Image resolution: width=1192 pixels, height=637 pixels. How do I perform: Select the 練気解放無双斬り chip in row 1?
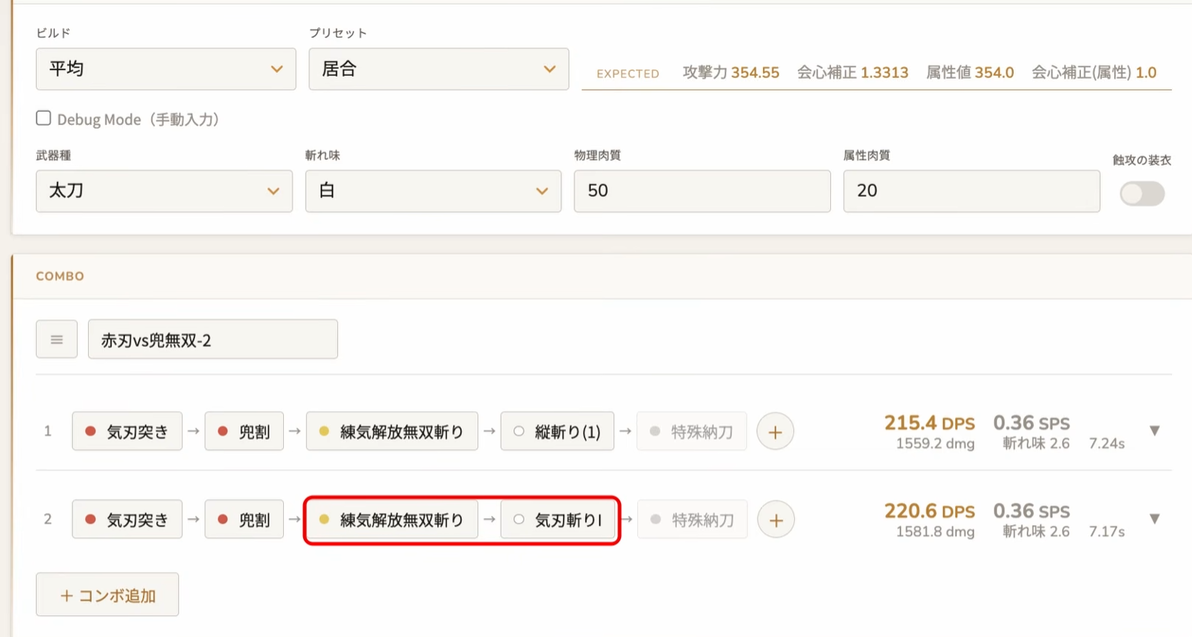[x=392, y=432]
